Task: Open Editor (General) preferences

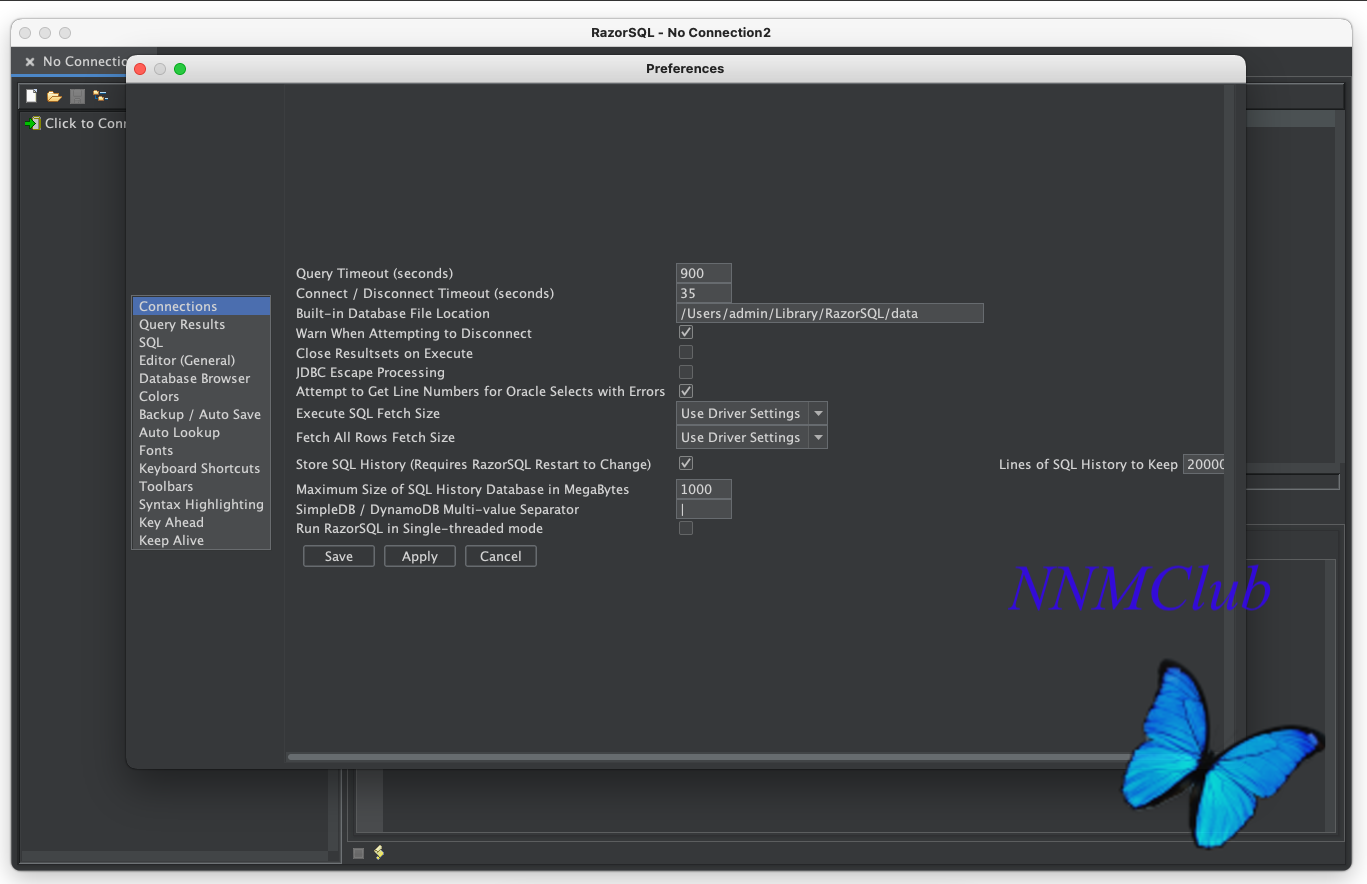Action: point(201,360)
